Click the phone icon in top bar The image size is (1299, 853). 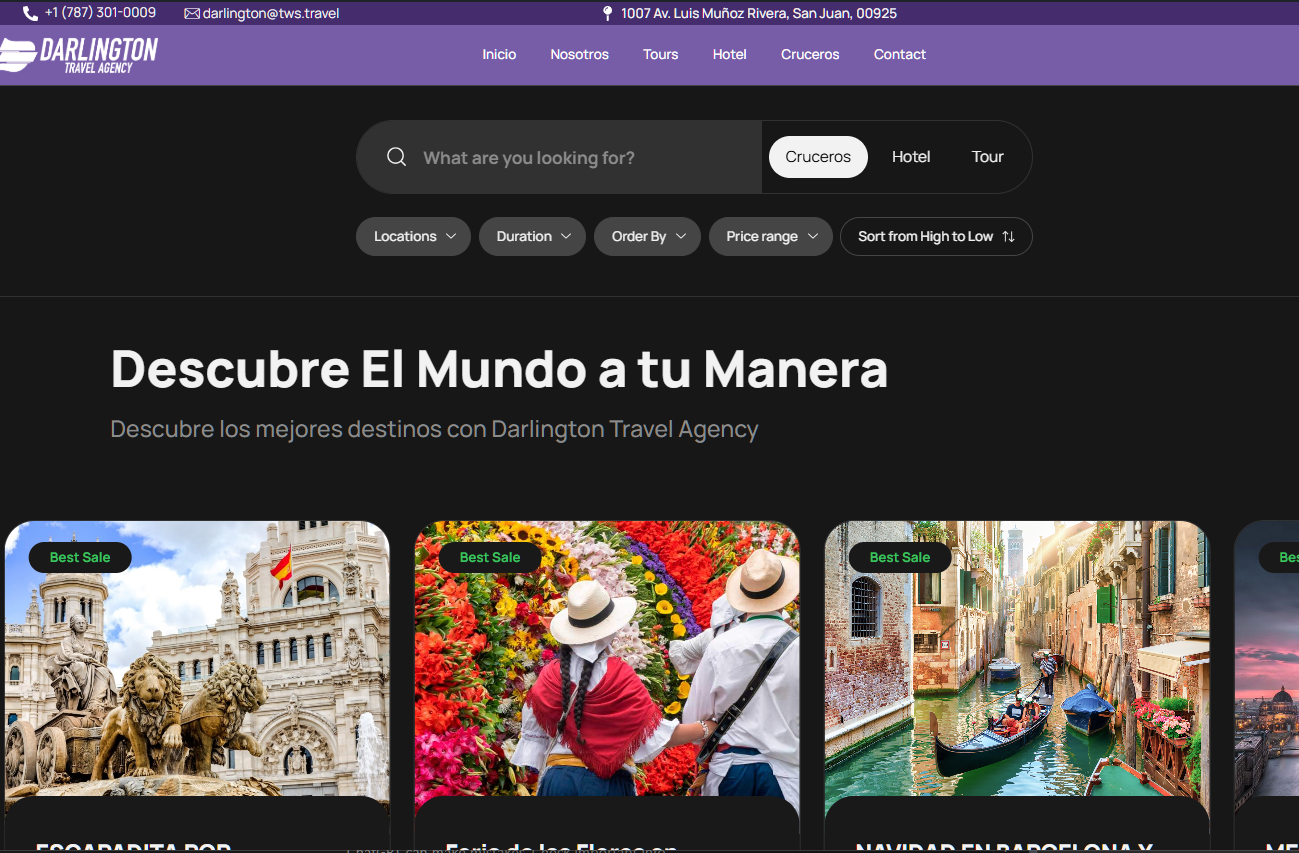(x=30, y=14)
